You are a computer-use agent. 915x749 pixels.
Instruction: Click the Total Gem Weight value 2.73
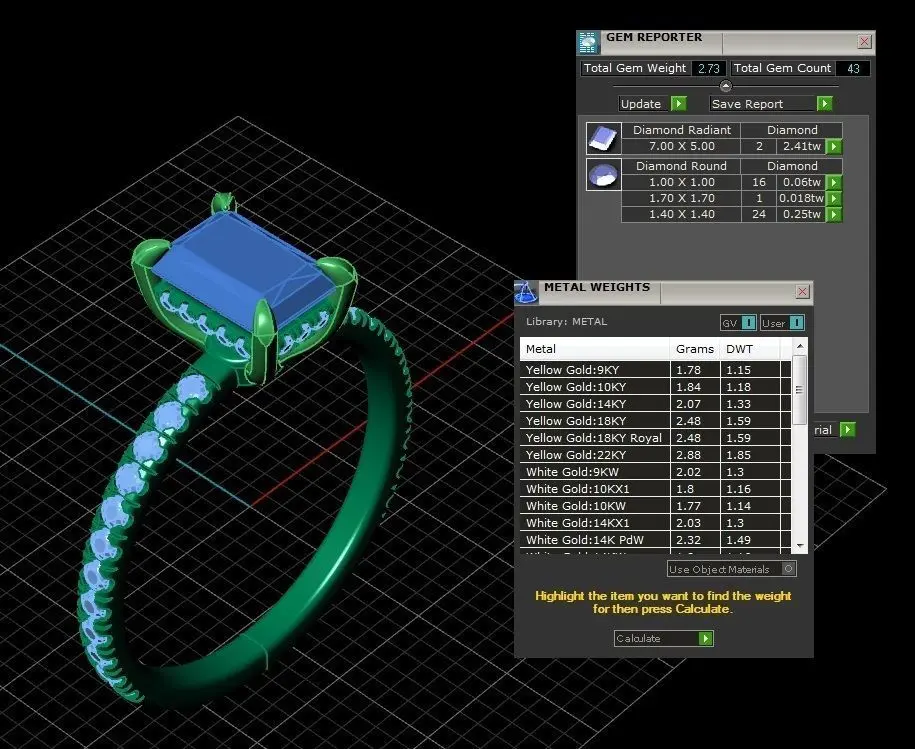coord(708,68)
